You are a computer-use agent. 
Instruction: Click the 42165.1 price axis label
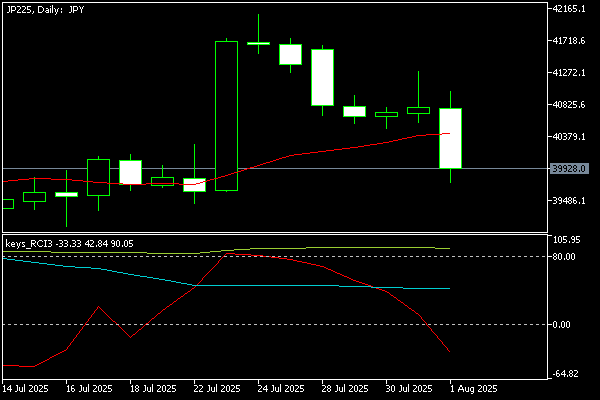click(569, 9)
